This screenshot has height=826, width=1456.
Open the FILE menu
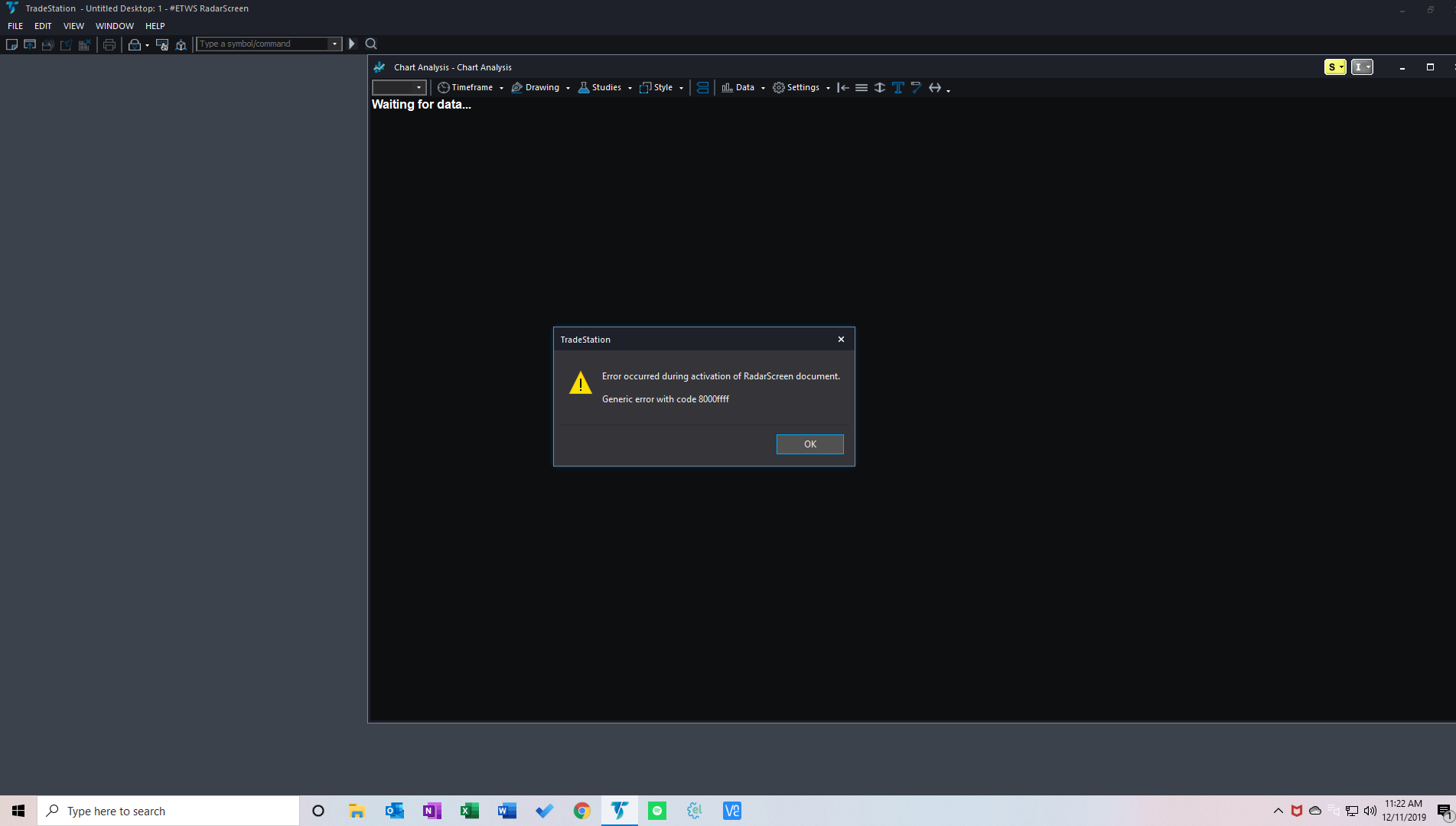tap(15, 26)
